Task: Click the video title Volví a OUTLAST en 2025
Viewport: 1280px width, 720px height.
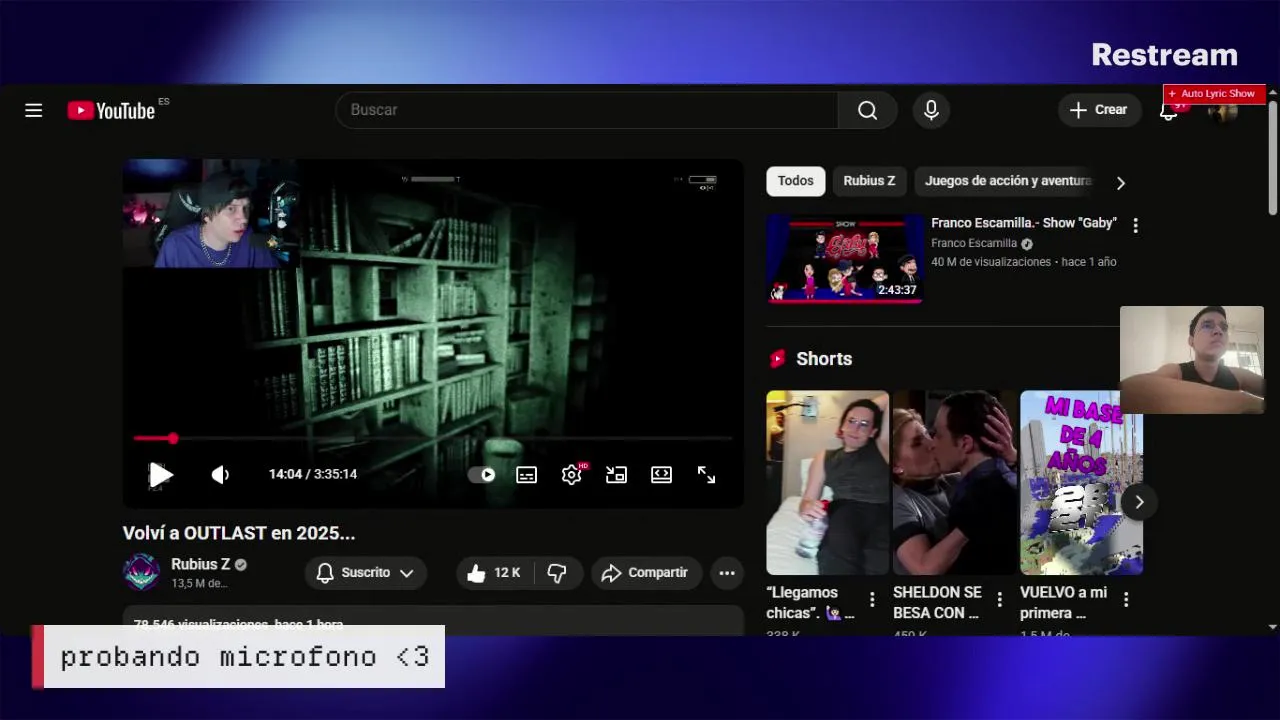Action: (x=239, y=533)
